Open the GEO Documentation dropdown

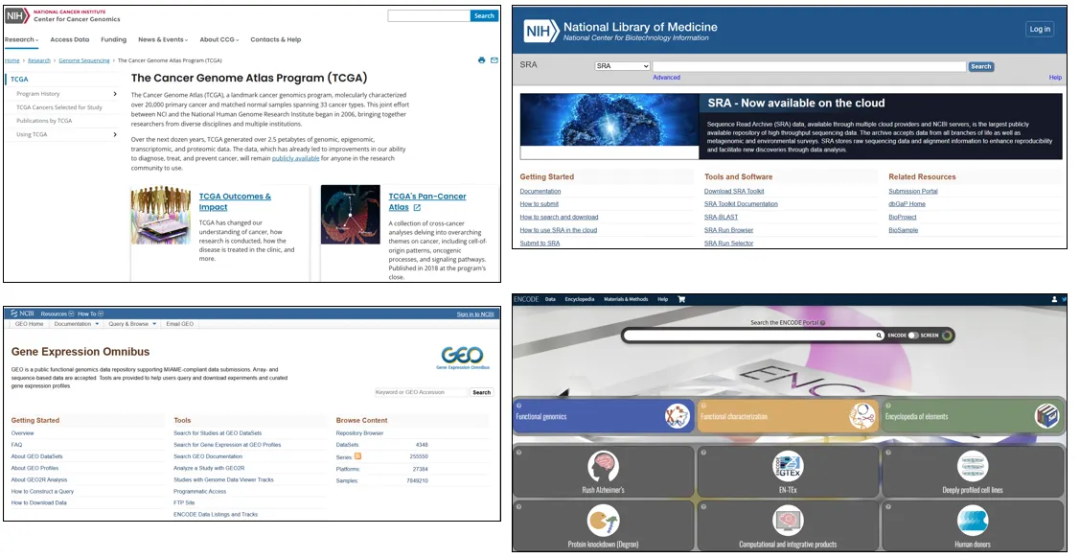tap(76, 324)
